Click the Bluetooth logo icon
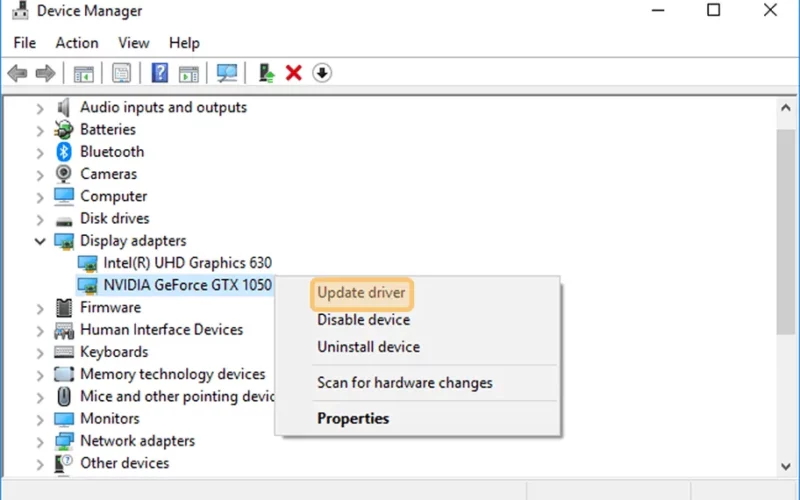 tap(64, 152)
